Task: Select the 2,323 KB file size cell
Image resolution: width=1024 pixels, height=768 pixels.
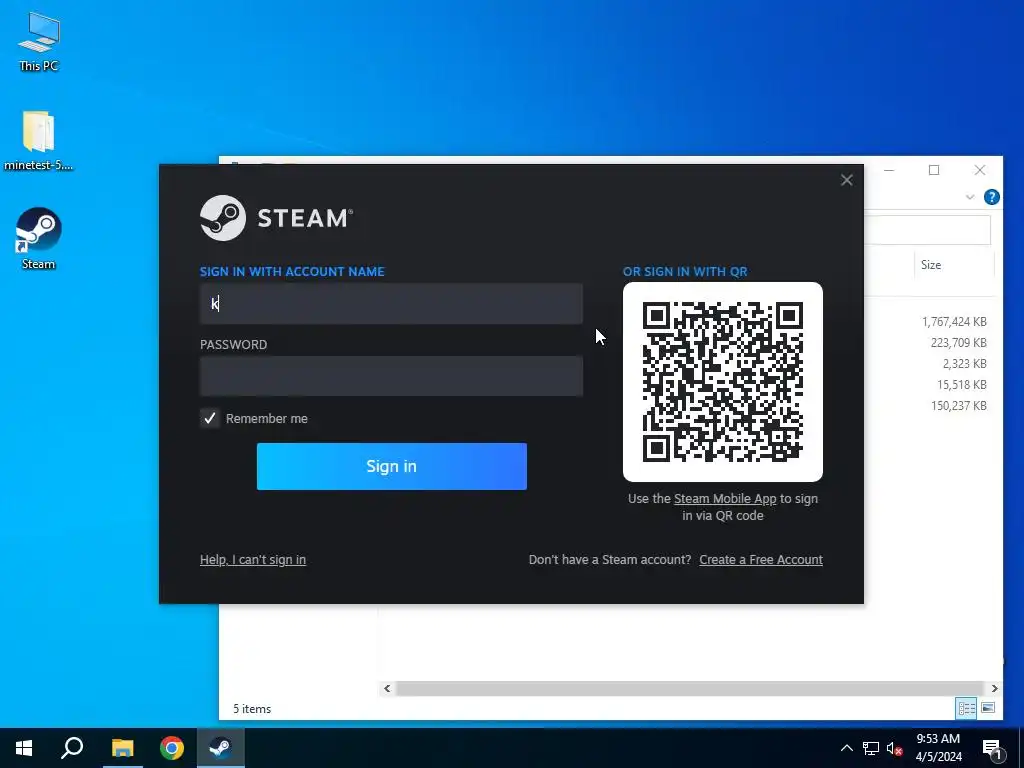Action: click(964, 363)
